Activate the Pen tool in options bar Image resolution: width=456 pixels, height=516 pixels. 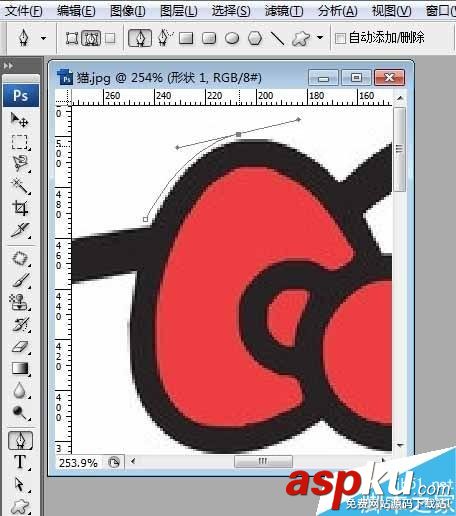tap(140, 38)
